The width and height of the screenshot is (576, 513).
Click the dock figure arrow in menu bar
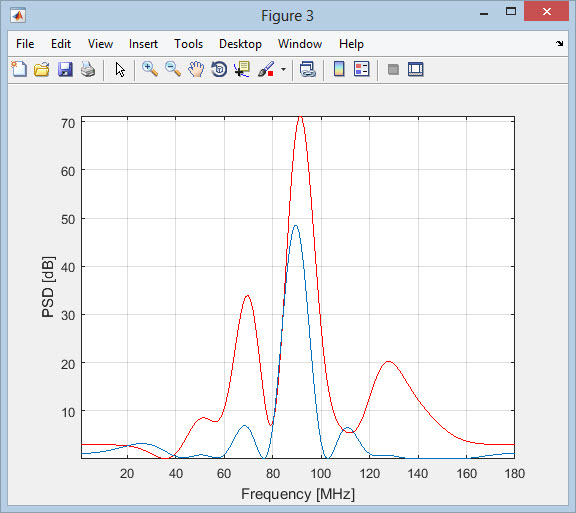(x=559, y=43)
